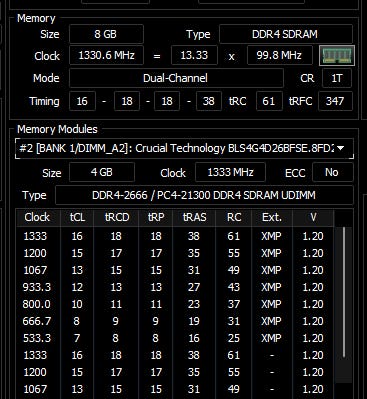Screen dimensions: 367x399
Task: Click the Timing box showing 16
Action: click(82, 101)
